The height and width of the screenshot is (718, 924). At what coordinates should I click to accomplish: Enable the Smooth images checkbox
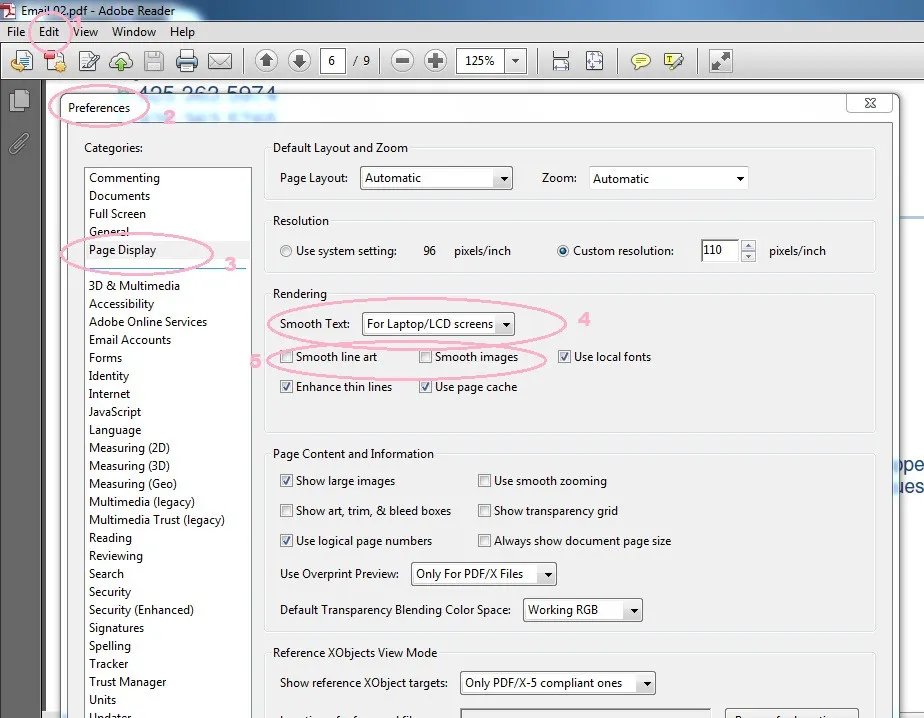coord(425,357)
